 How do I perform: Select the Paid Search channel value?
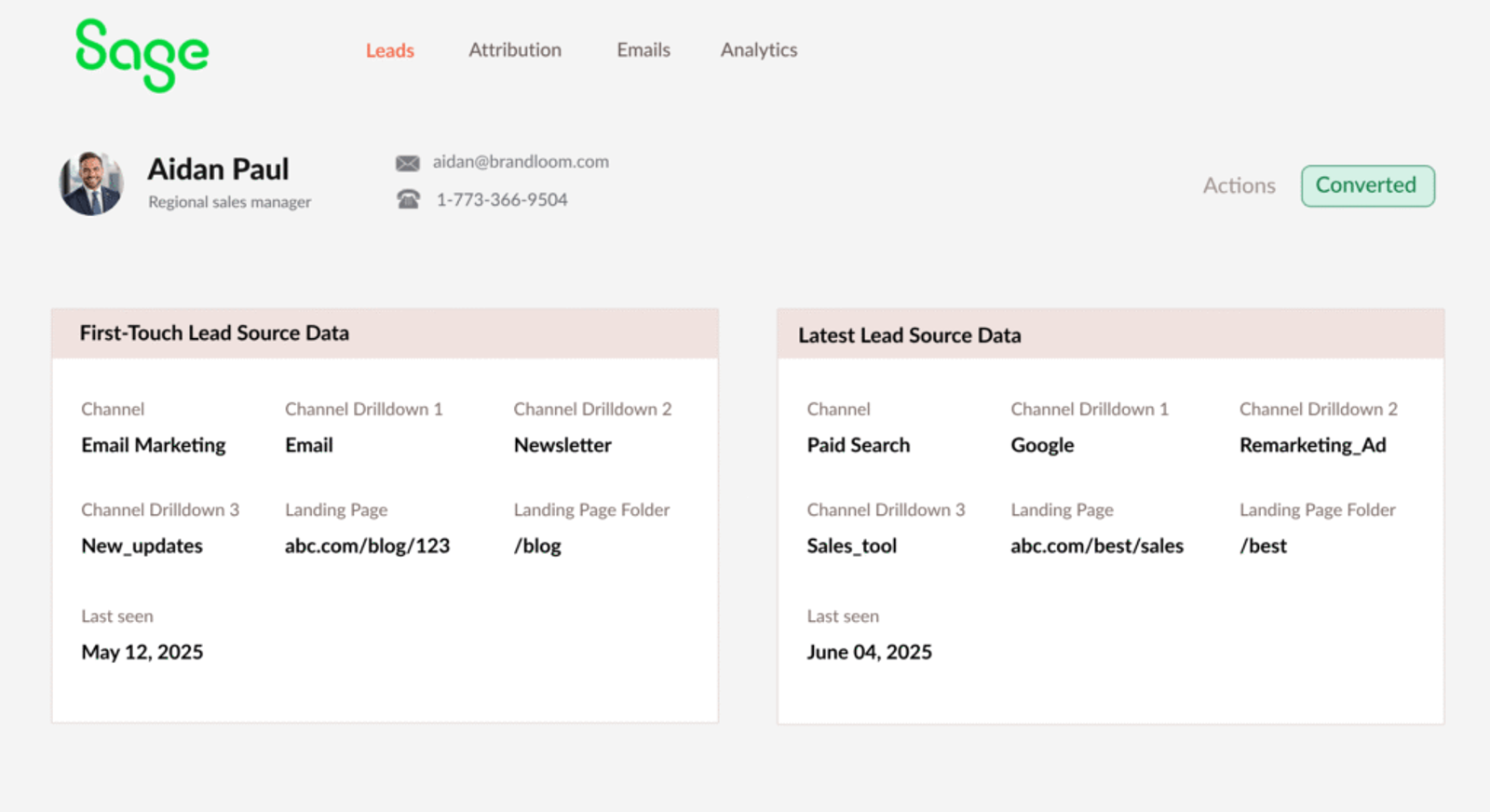coord(858,445)
